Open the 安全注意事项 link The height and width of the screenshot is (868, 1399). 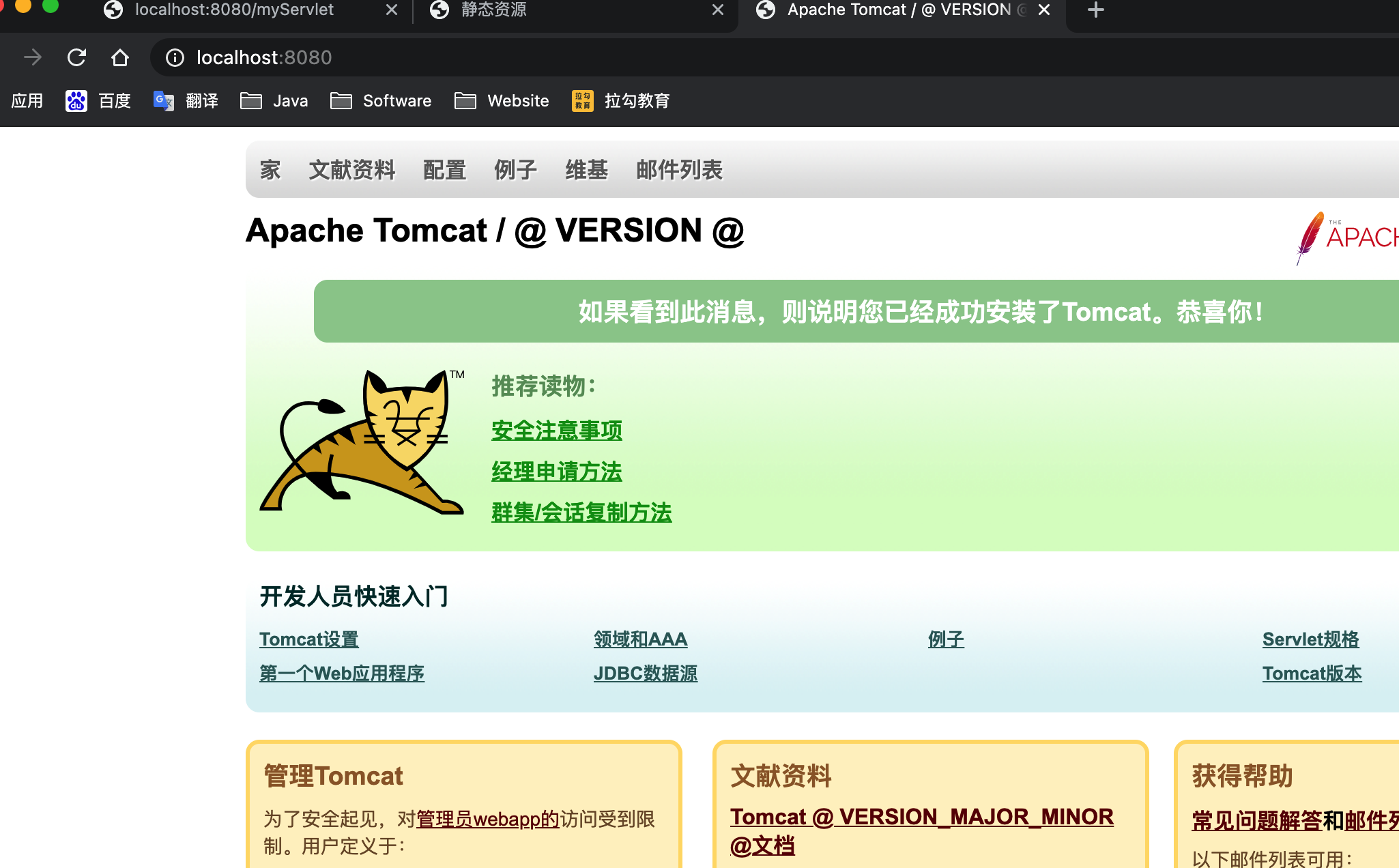click(556, 431)
